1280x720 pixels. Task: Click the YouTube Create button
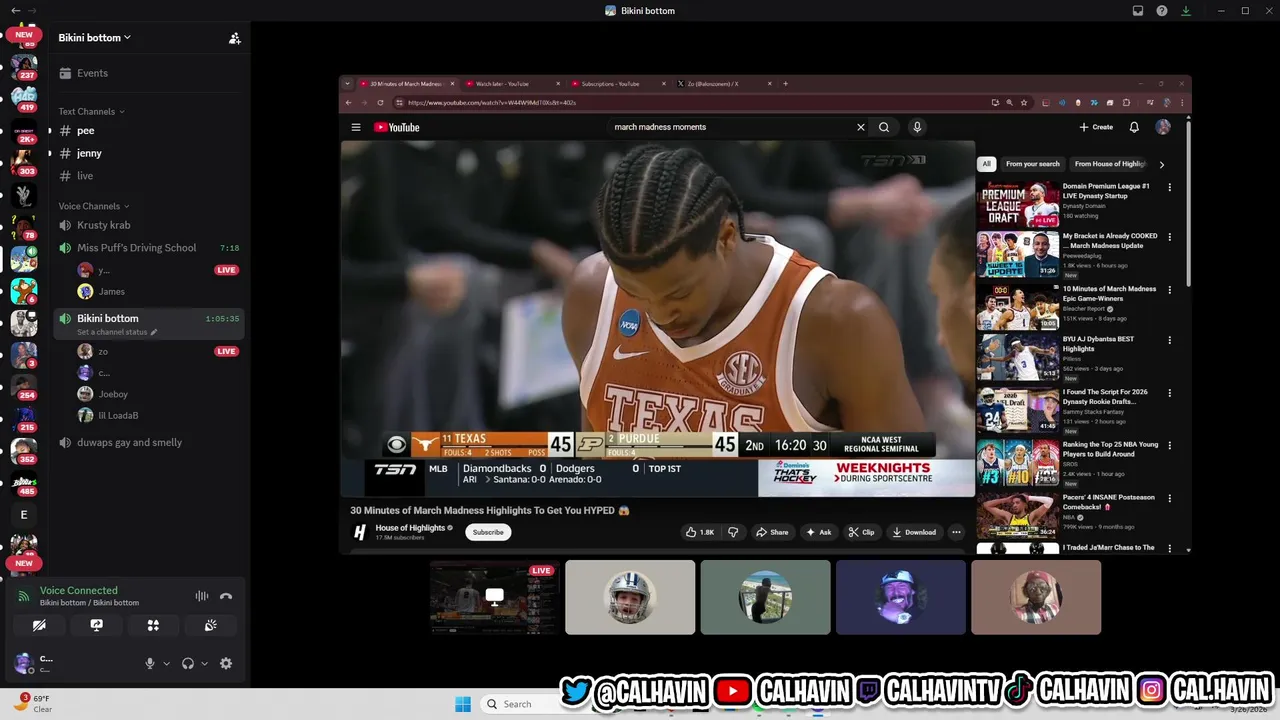tap(1096, 127)
